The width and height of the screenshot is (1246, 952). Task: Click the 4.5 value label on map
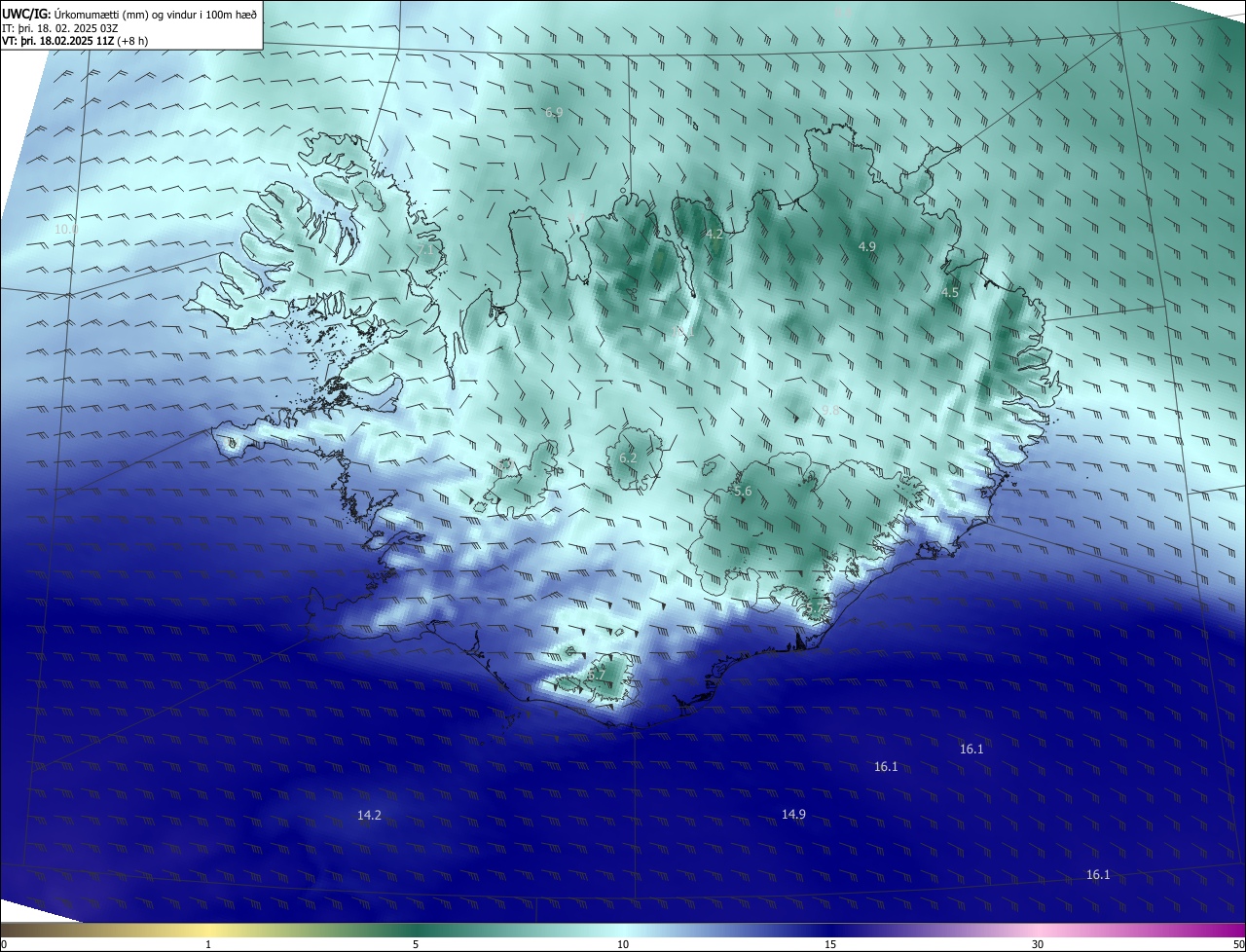pos(950,292)
